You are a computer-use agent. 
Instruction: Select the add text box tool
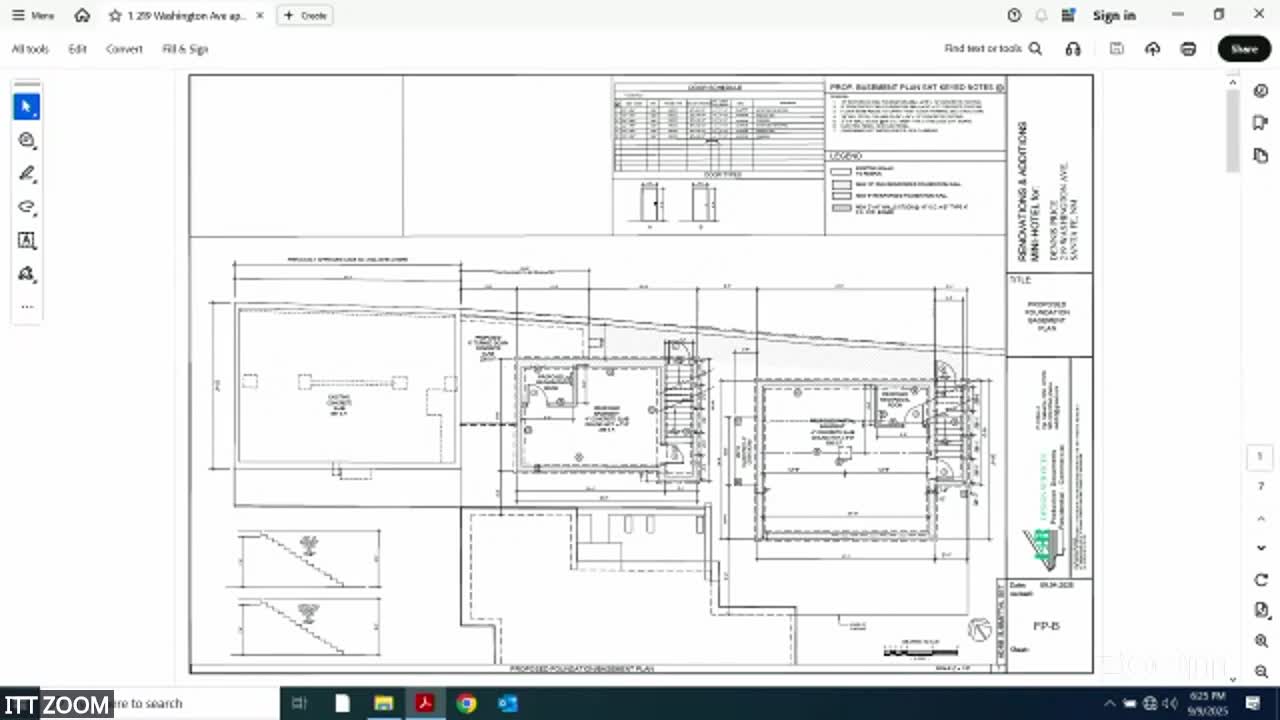click(x=27, y=240)
